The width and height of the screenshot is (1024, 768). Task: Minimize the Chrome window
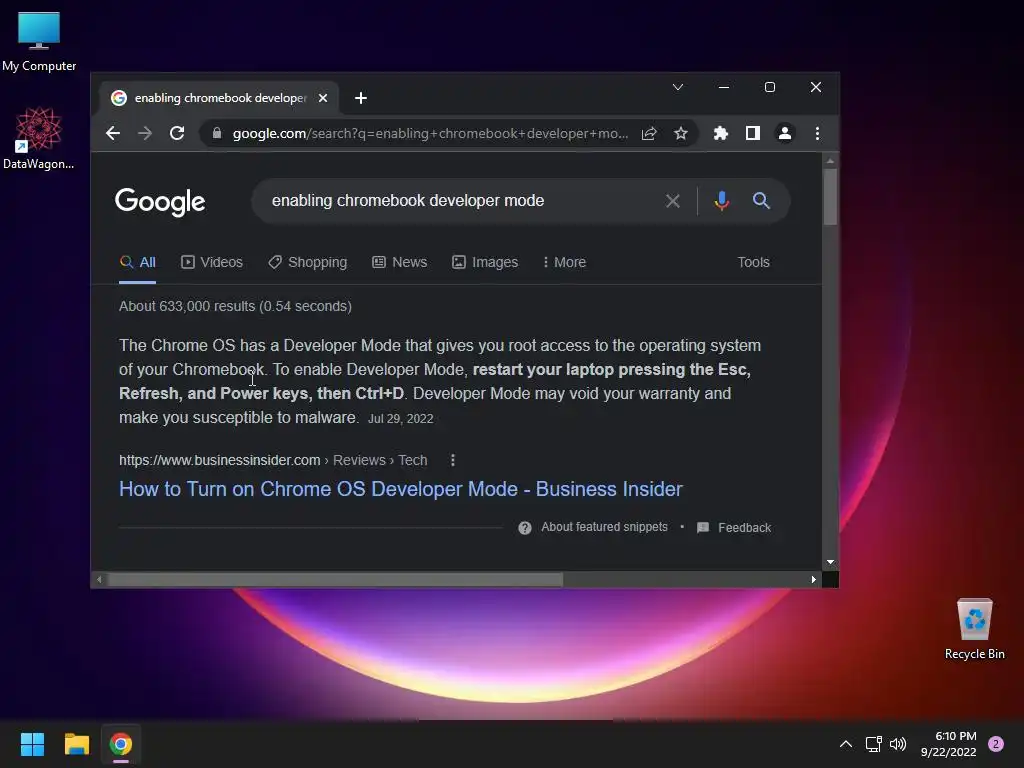click(x=724, y=87)
